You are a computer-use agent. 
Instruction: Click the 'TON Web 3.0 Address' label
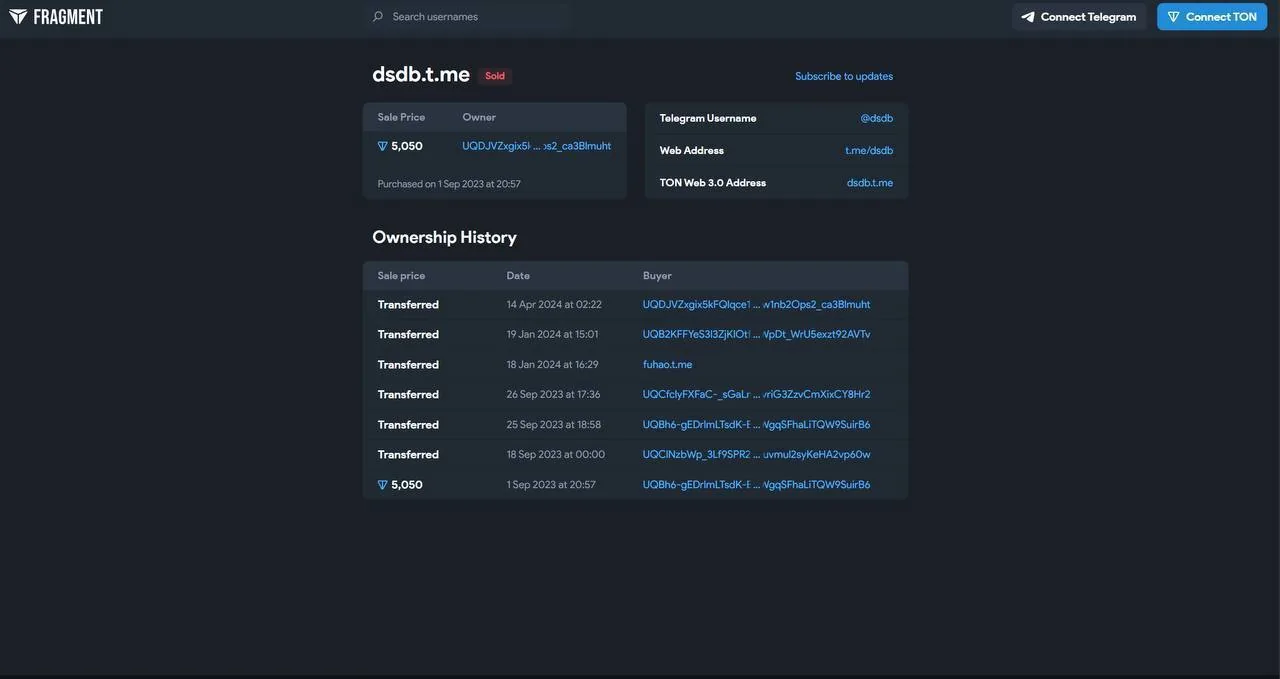click(x=713, y=183)
